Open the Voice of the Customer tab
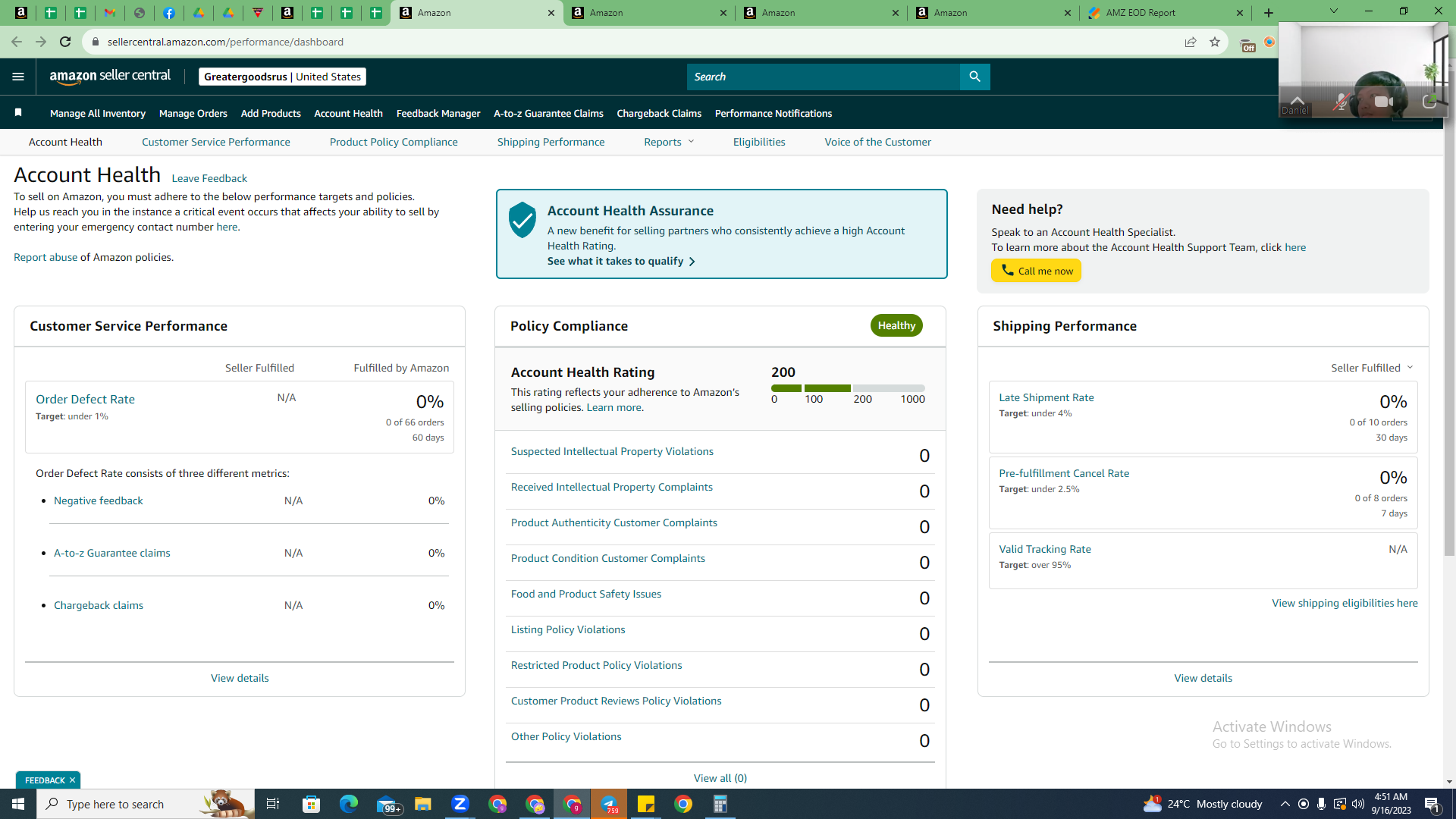This screenshot has height=819, width=1456. tap(878, 142)
